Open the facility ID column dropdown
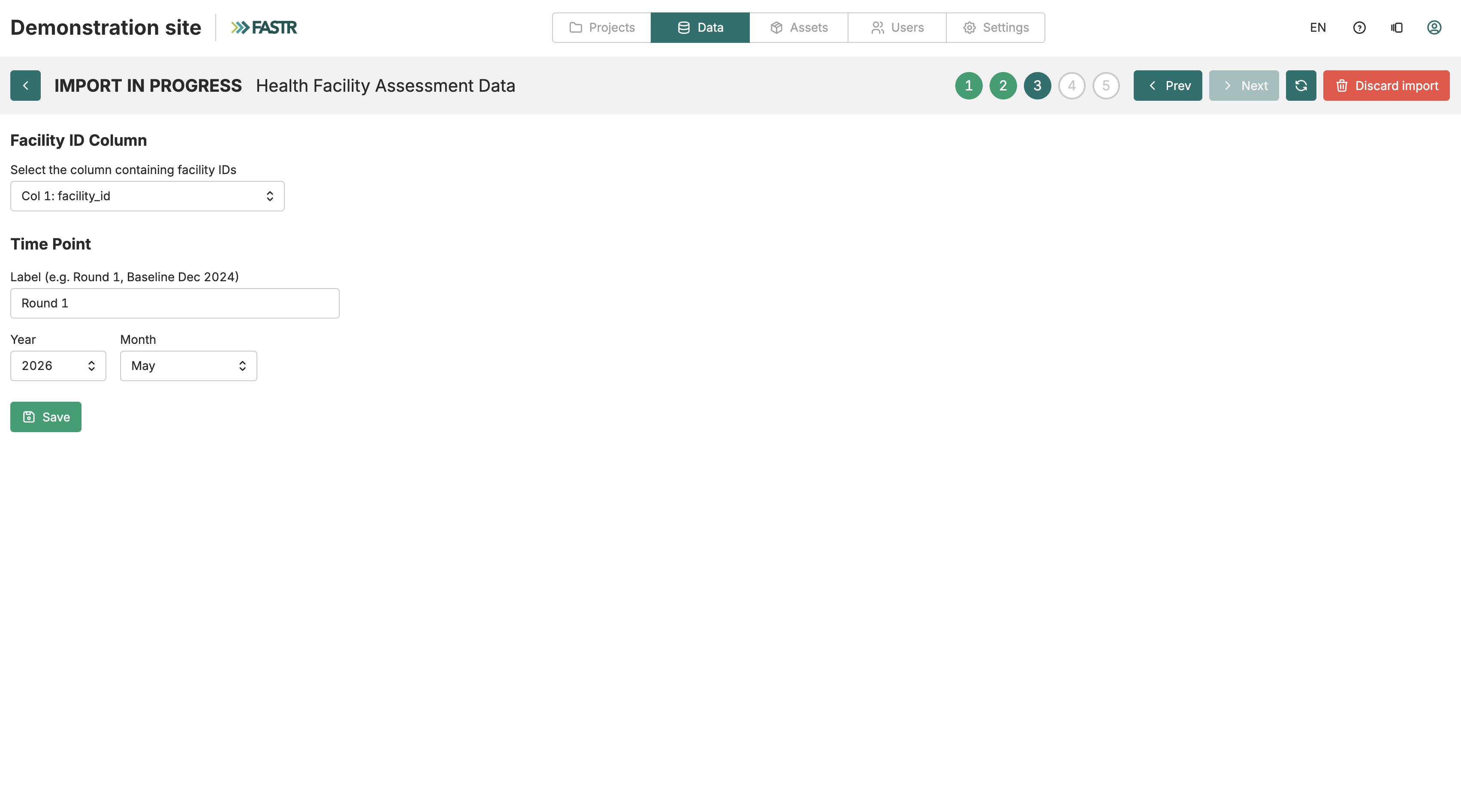 coord(148,196)
